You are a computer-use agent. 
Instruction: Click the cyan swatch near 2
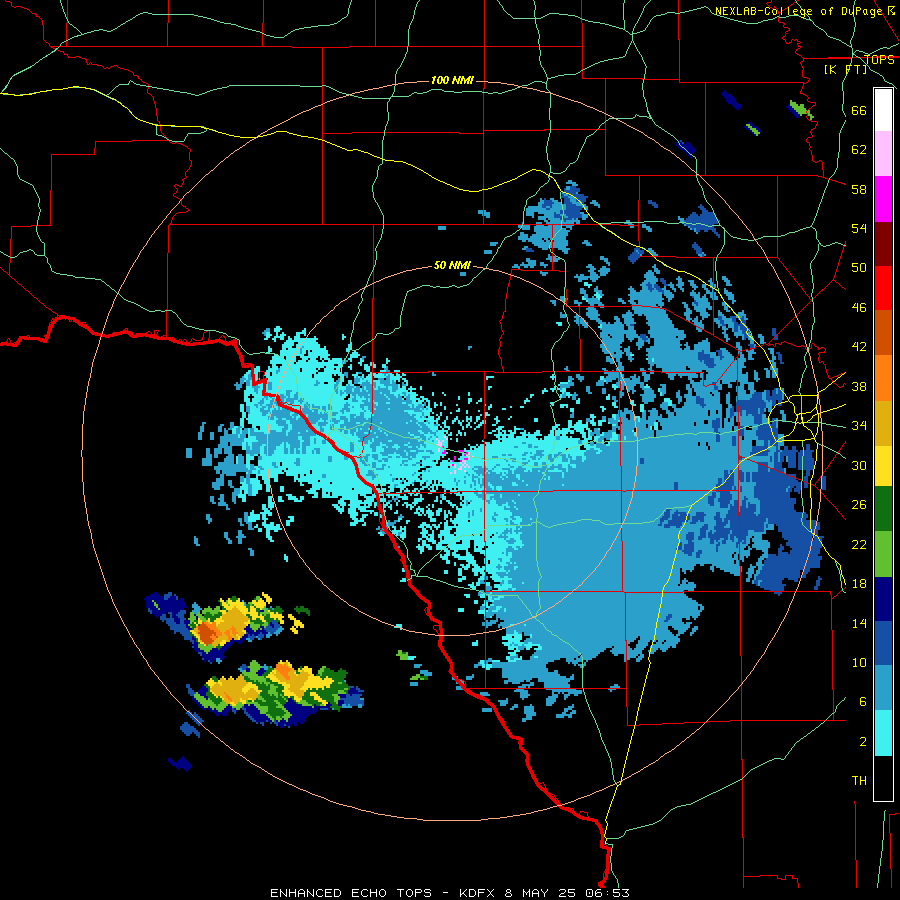883,733
